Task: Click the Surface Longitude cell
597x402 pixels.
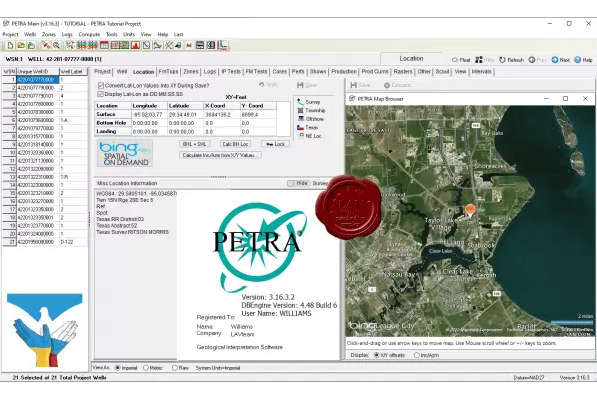Action: tap(149, 114)
